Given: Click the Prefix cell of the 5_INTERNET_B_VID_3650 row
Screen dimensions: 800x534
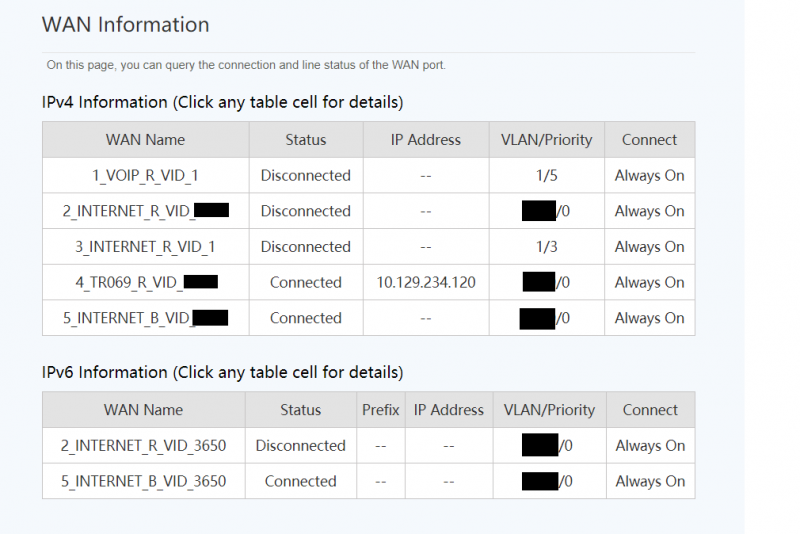Looking at the screenshot, I should pyautogui.click(x=380, y=481).
